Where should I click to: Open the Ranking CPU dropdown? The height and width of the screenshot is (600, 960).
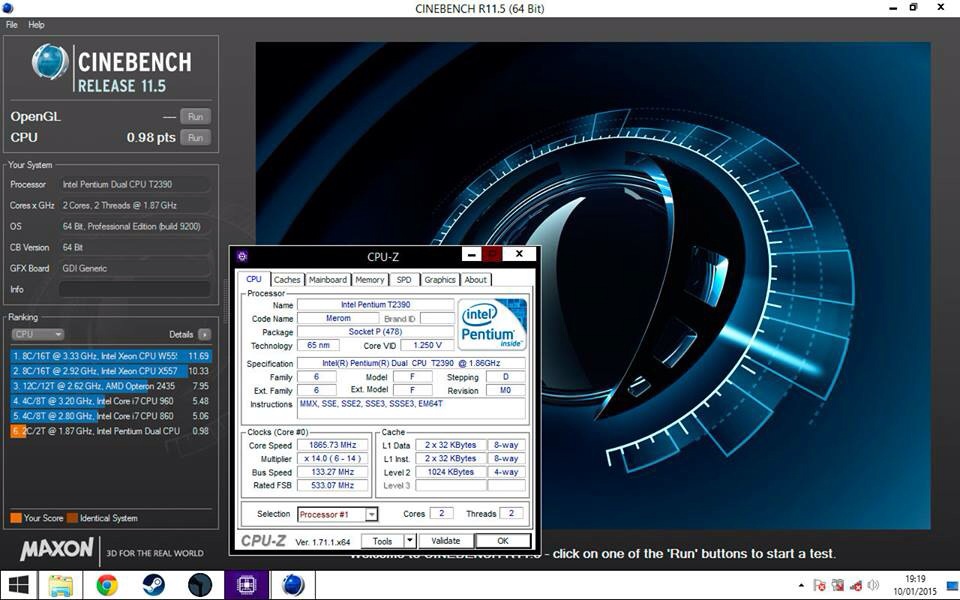(x=38, y=334)
